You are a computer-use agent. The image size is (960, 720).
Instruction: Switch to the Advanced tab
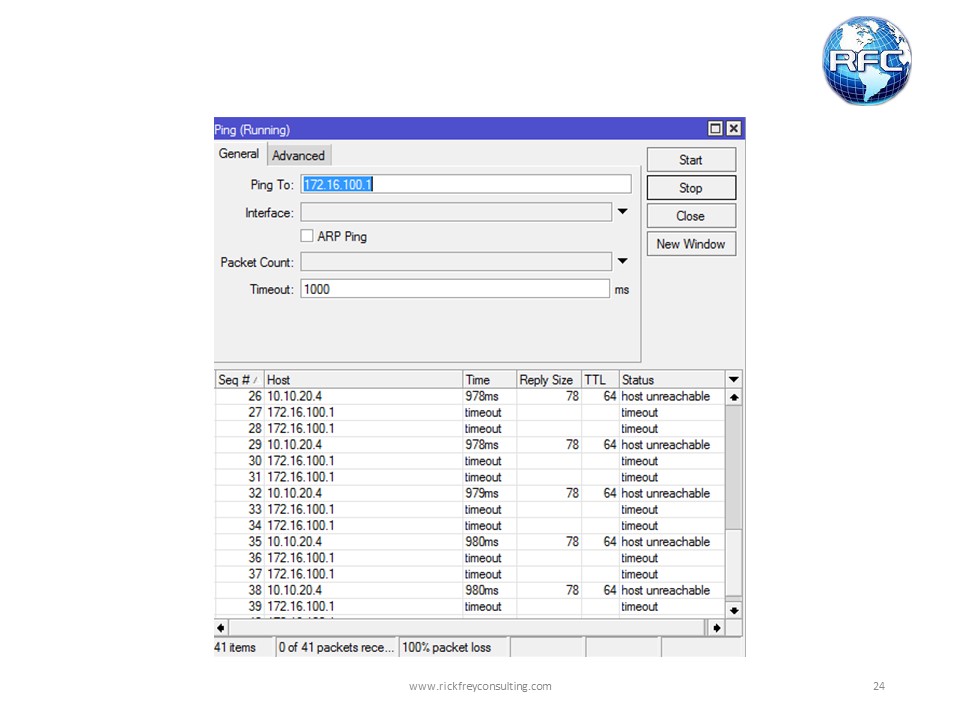[299, 154]
